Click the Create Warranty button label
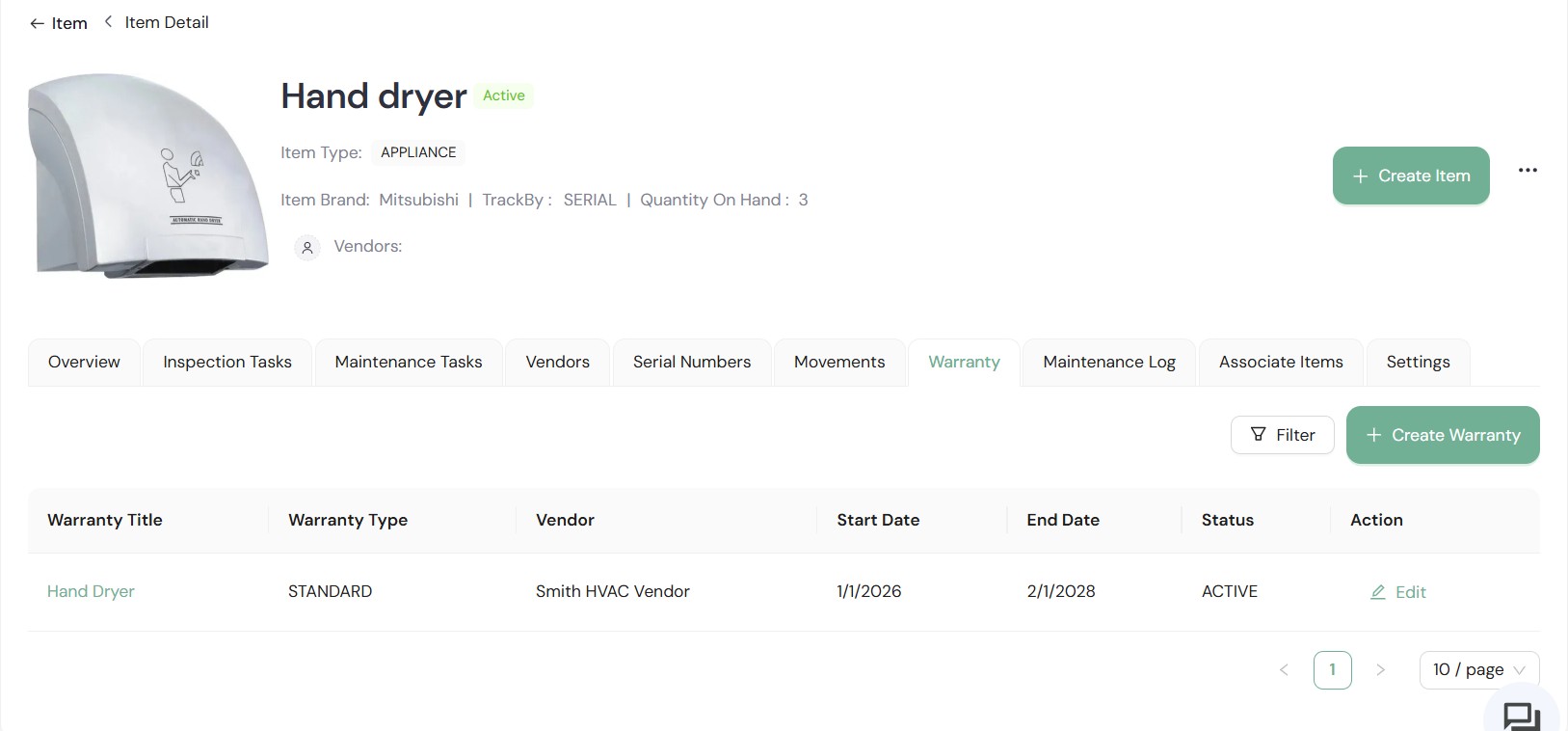Viewport: 1568px width, 731px height. [x=1455, y=435]
